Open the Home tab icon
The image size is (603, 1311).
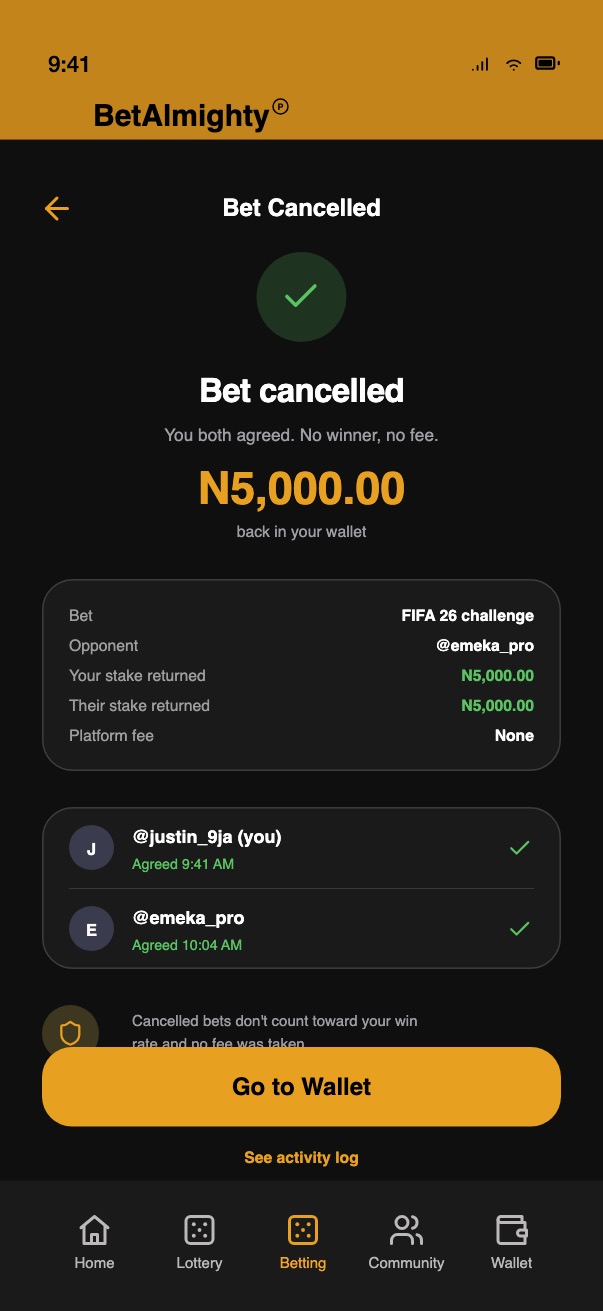[94, 1230]
